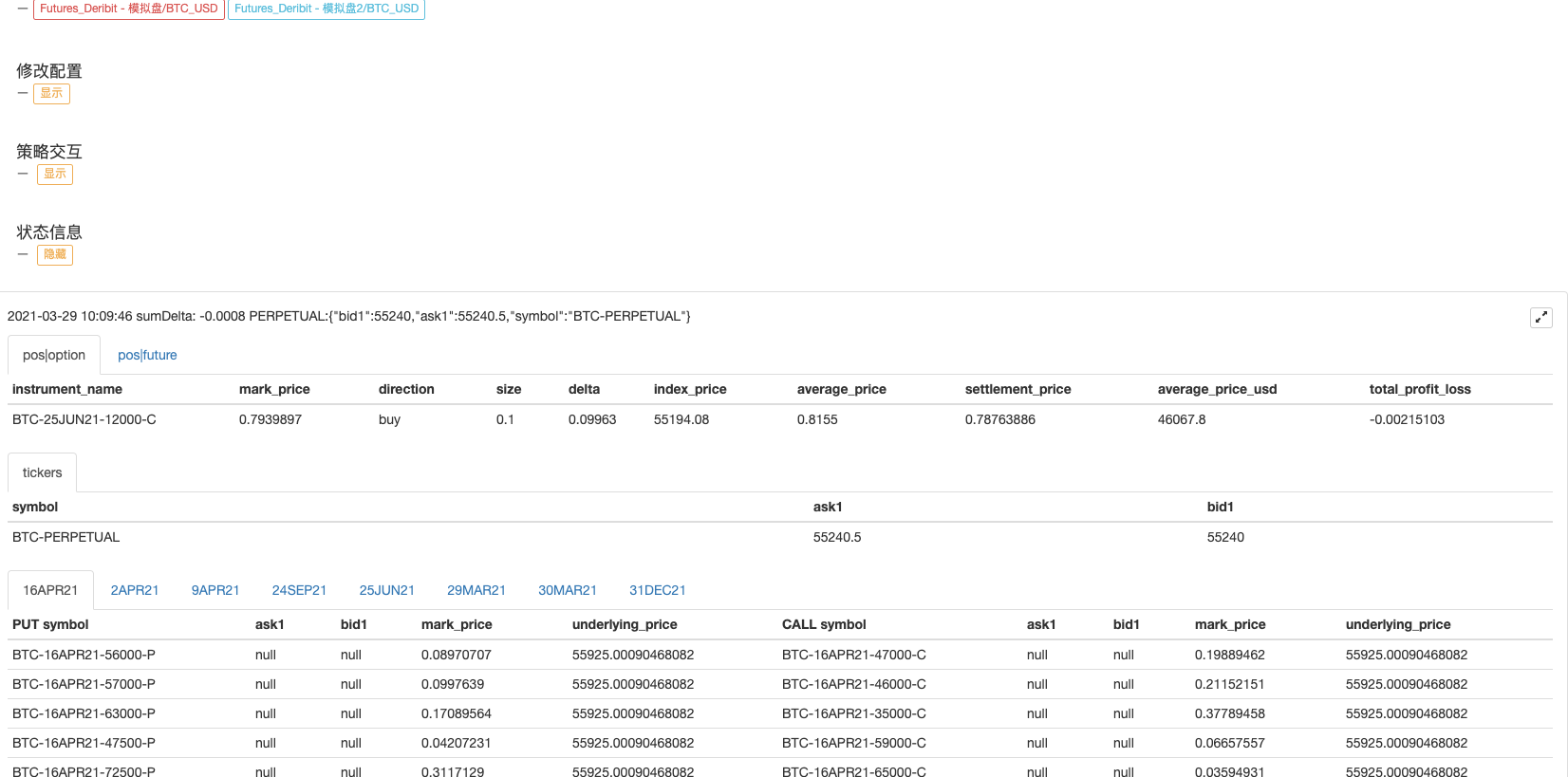Select the red Futures_Deribit 模拟盘/BTC_USD tag

tap(129, 9)
